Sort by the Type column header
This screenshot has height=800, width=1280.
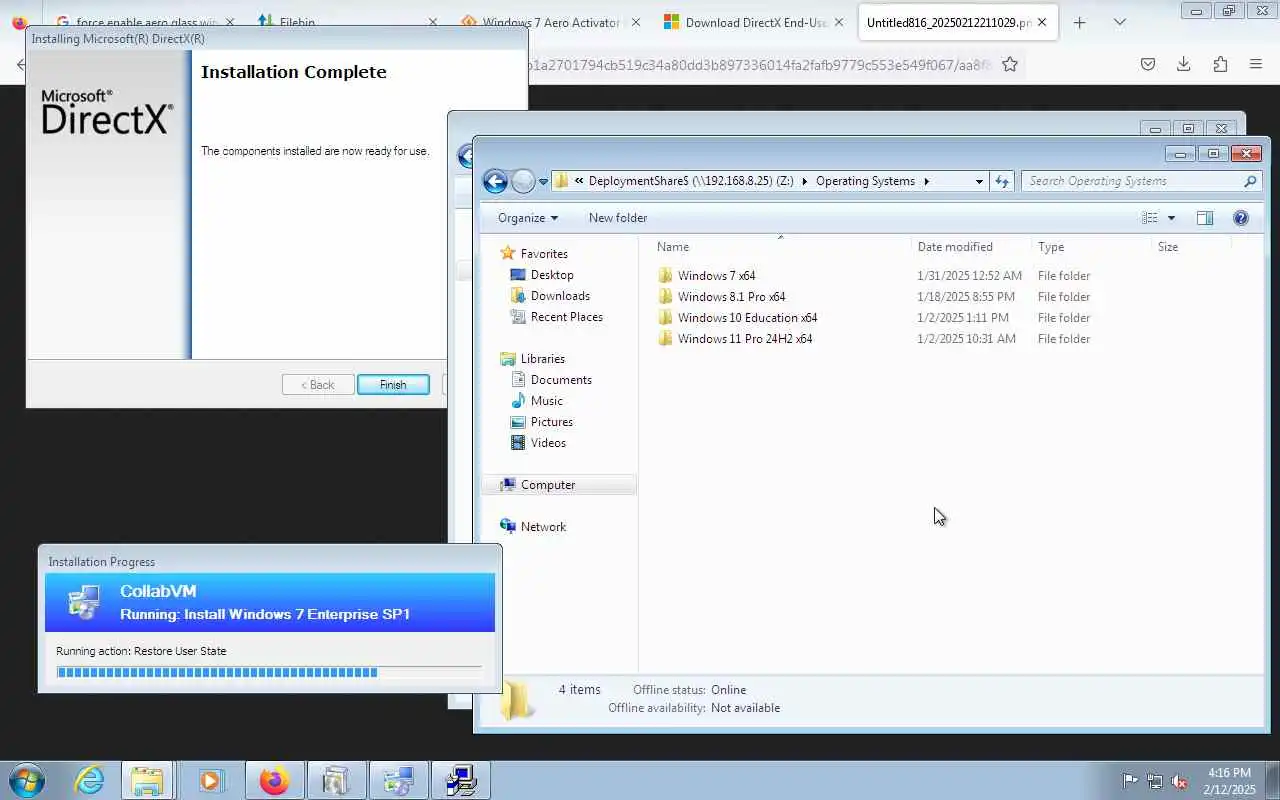[1051, 247]
